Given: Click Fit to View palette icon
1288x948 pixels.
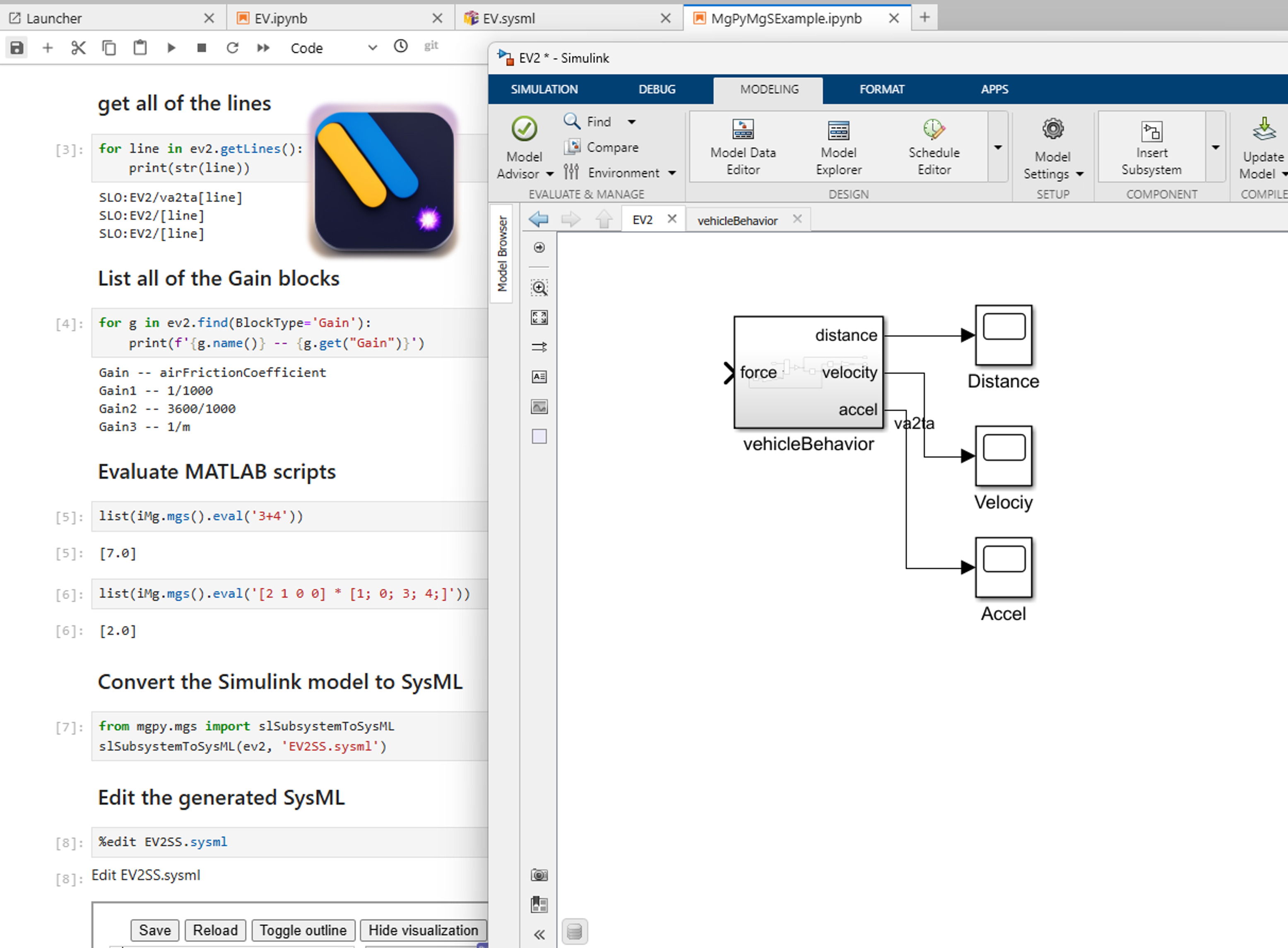Looking at the screenshot, I should (x=539, y=318).
